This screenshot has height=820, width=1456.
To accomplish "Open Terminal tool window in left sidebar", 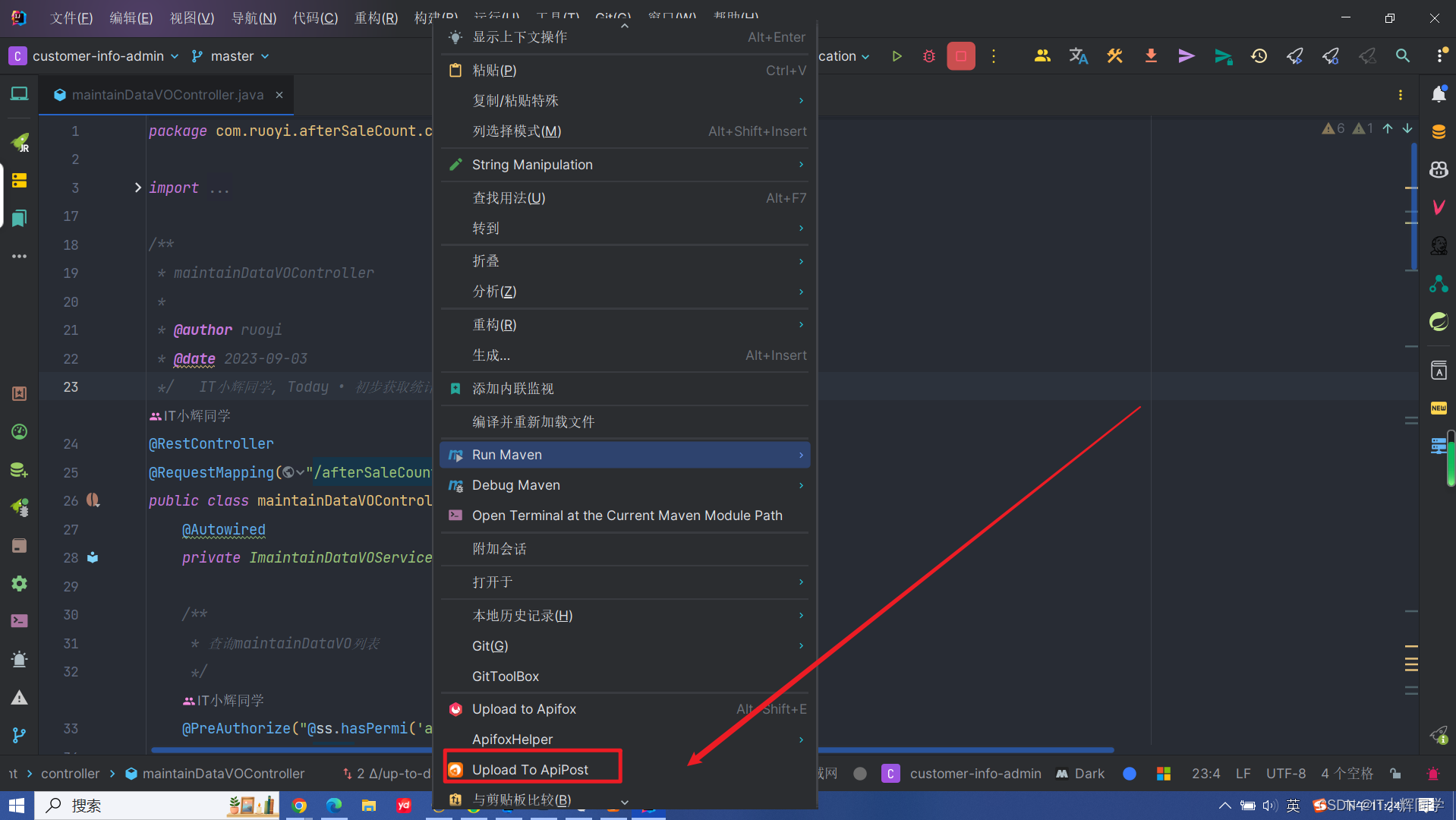I will point(19,621).
